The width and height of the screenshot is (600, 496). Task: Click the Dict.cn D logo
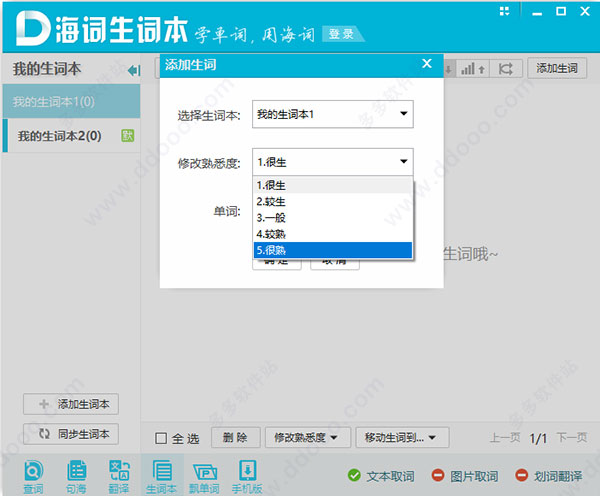[x=32, y=29]
